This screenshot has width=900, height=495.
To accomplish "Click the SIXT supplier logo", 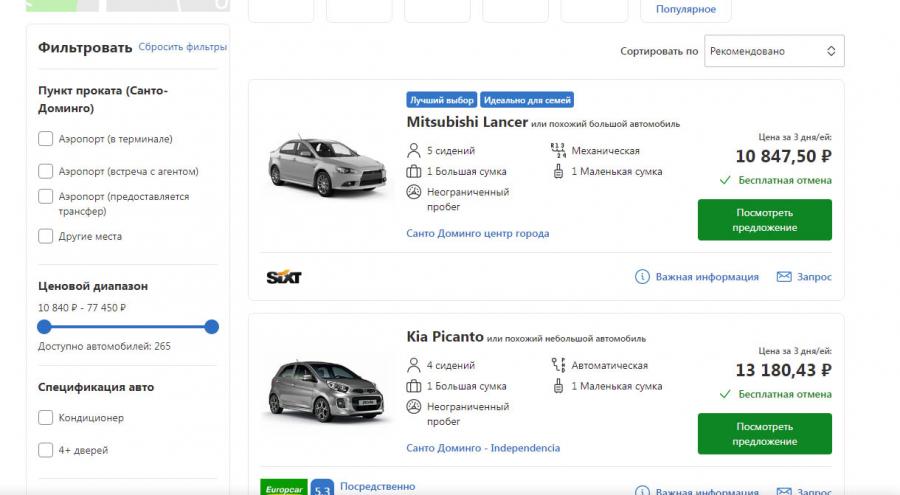I will (x=284, y=277).
